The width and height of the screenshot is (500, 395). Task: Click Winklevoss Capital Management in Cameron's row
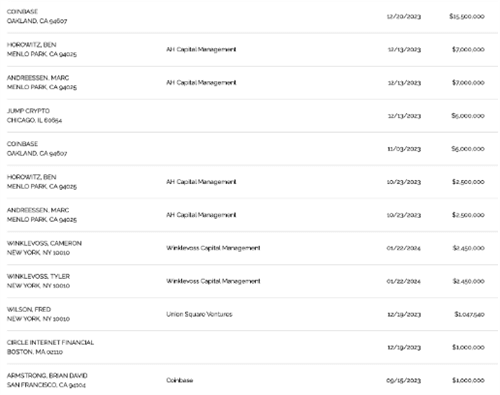[x=213, y=248]
